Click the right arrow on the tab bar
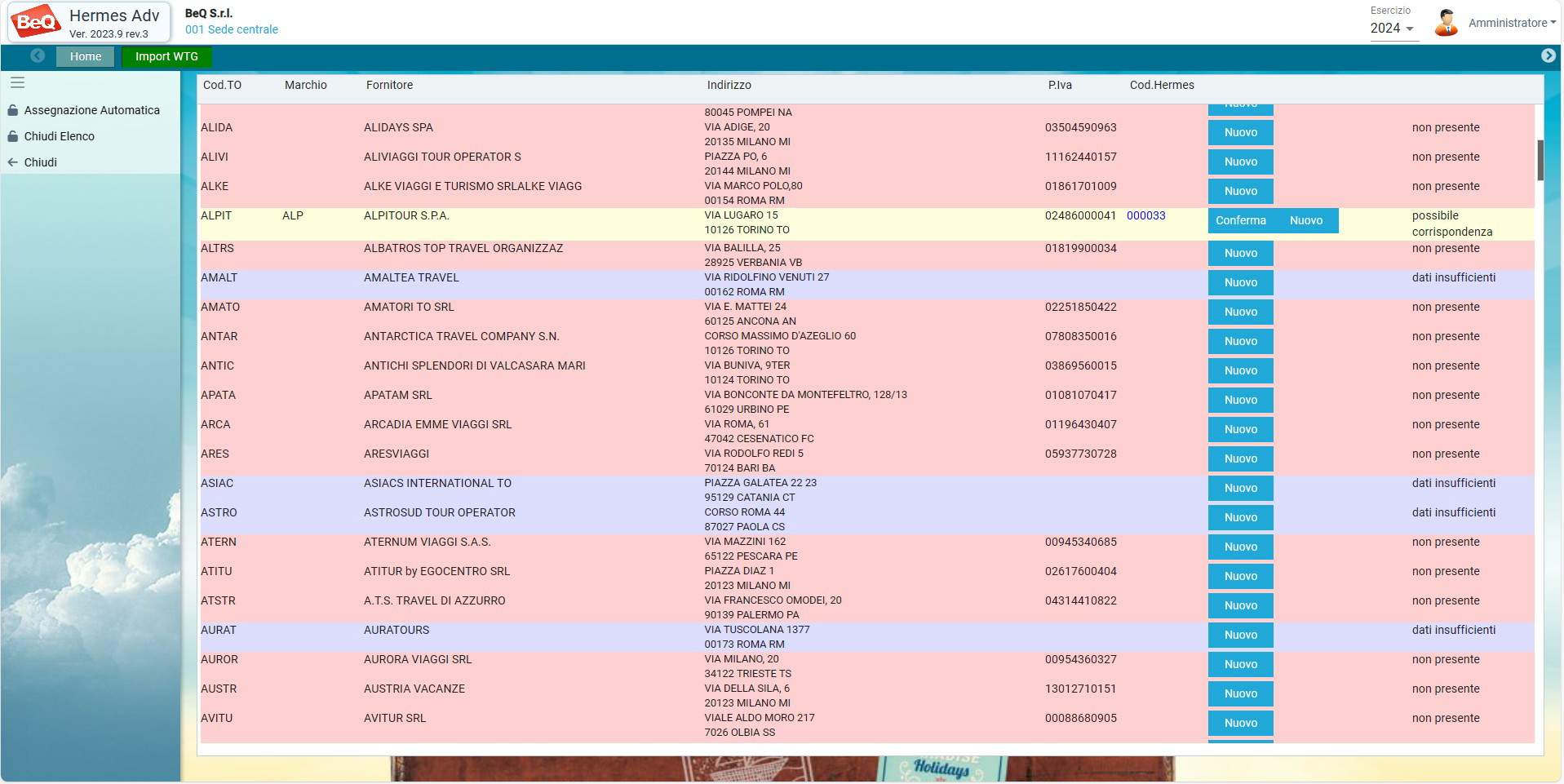 pos(1548,55)
